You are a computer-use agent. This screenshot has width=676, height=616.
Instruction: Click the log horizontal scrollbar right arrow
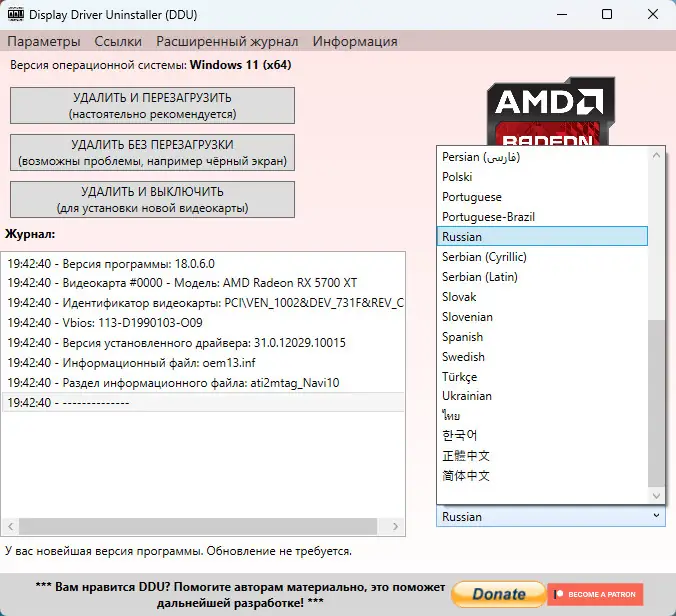[x=399, y=526]
